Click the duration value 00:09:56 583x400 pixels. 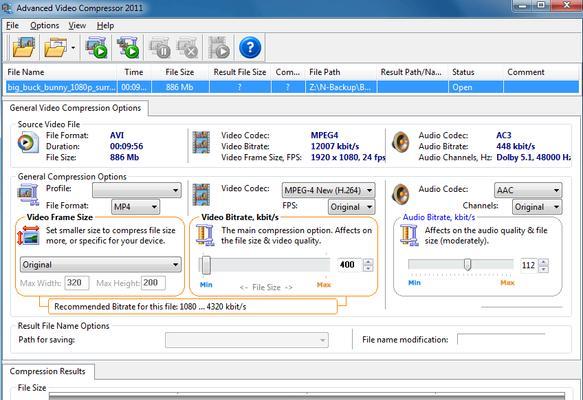click(x=126, y=146)
